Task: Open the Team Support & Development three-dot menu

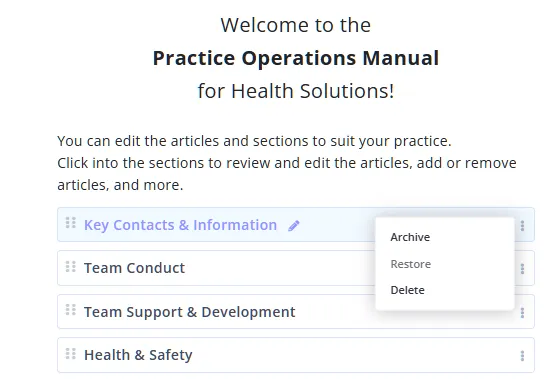Action: (x=523, y=313)
